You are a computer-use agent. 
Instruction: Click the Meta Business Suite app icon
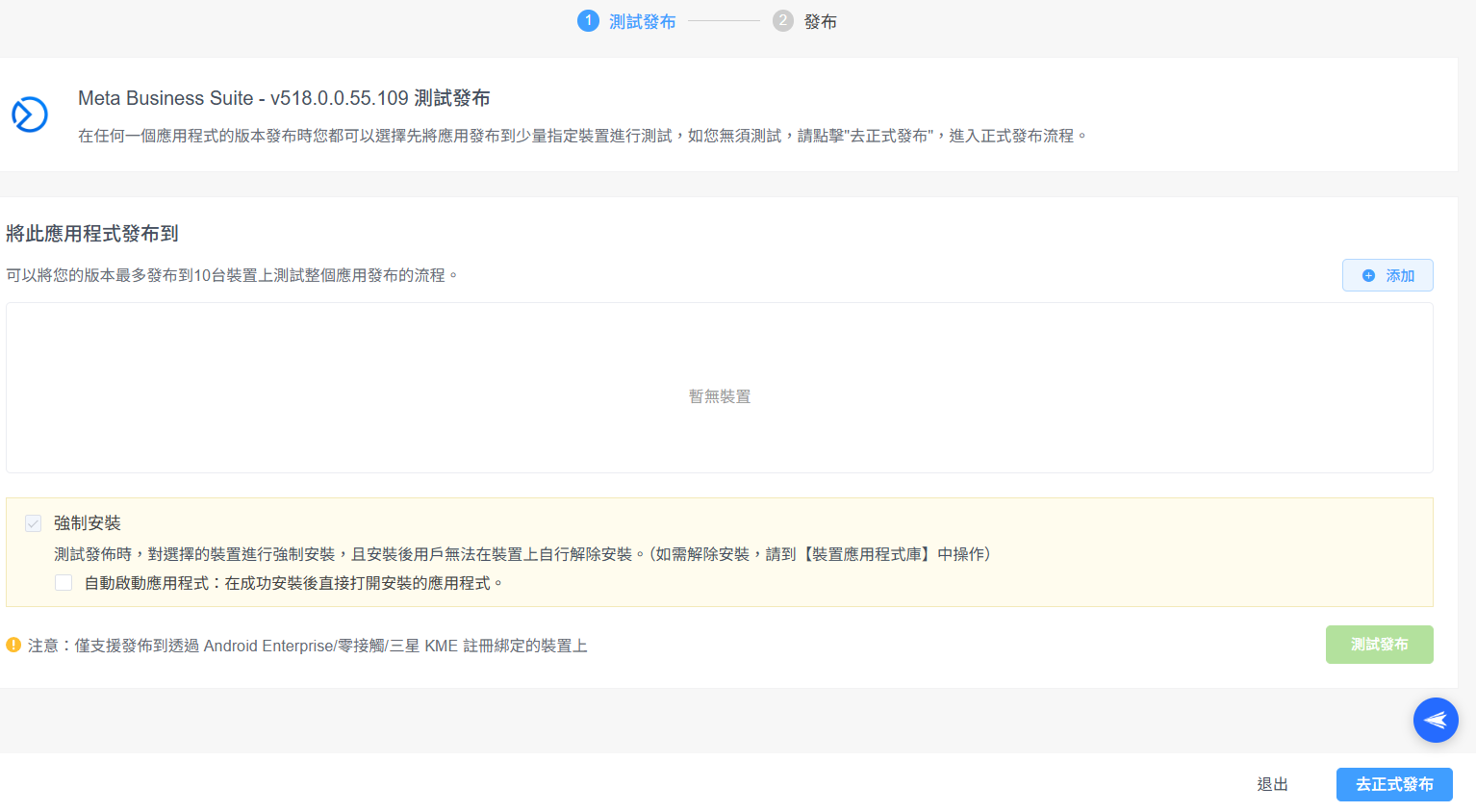pyautogui.click(x=30, y=114)
